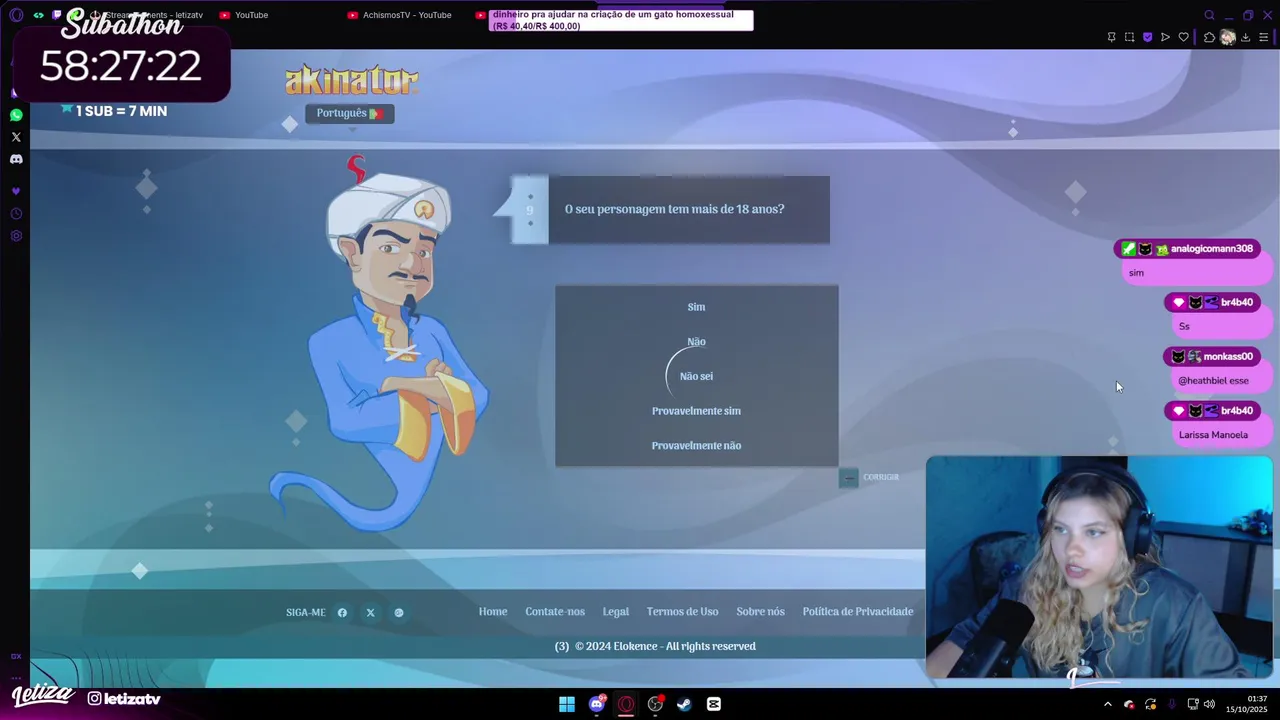Switch to the StreamElements letizatv tab
Screen dimensions: 1280x720
tap(147, 15)
